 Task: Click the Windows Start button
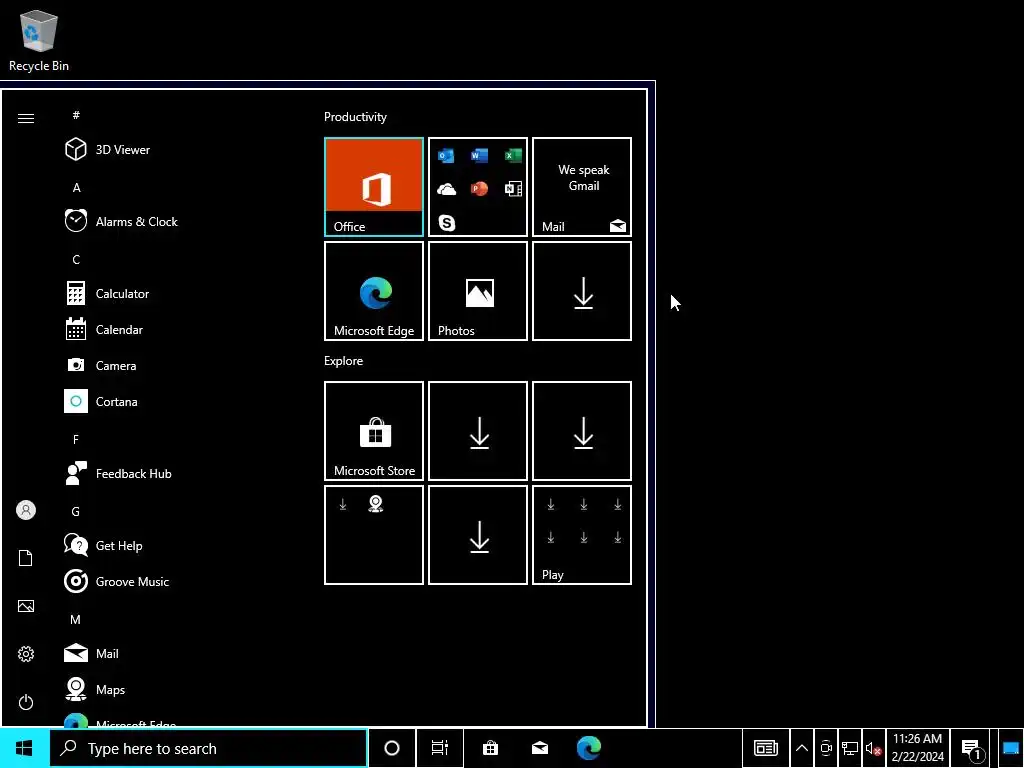(24, 748)
